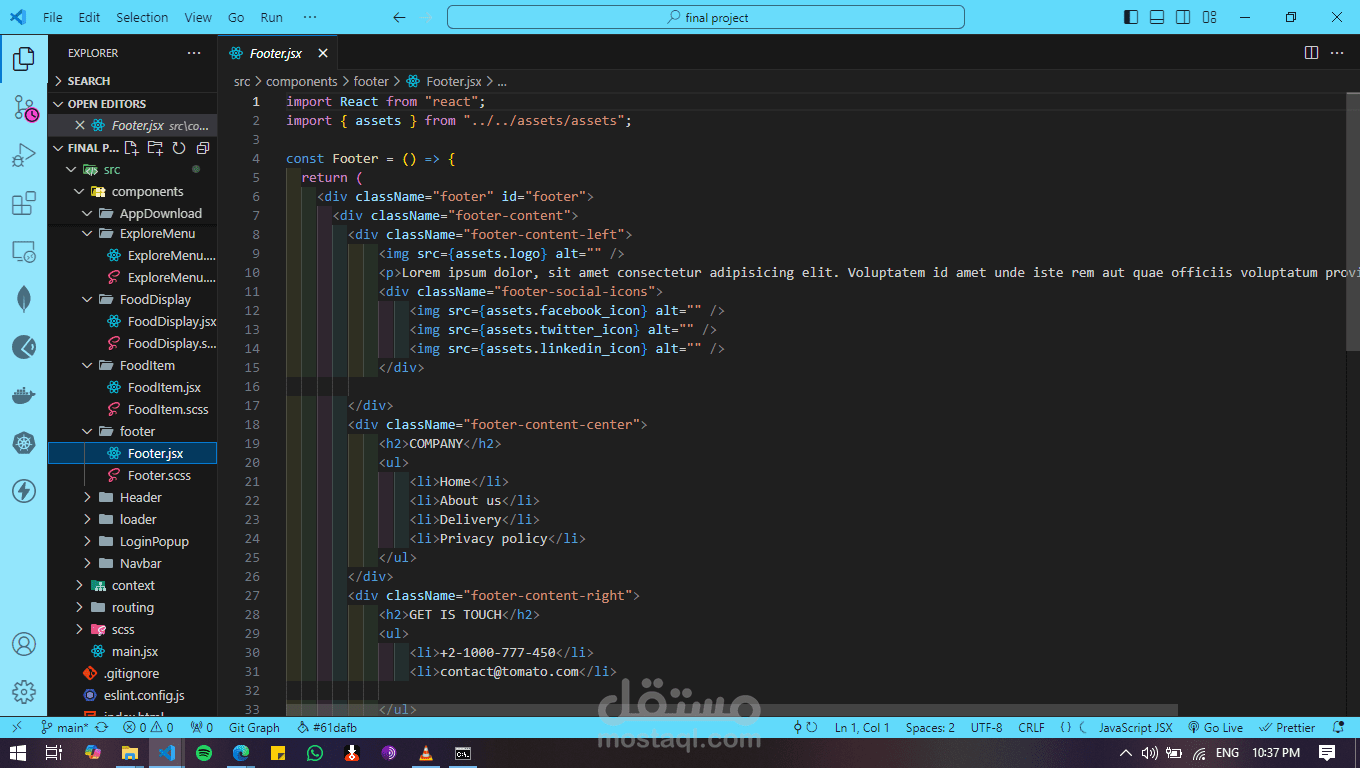Image resolution: width=1360 pixels, height=768 pixels.
Task: Toggle Secondary Side Bar visibility
Action: point(1183,17)
